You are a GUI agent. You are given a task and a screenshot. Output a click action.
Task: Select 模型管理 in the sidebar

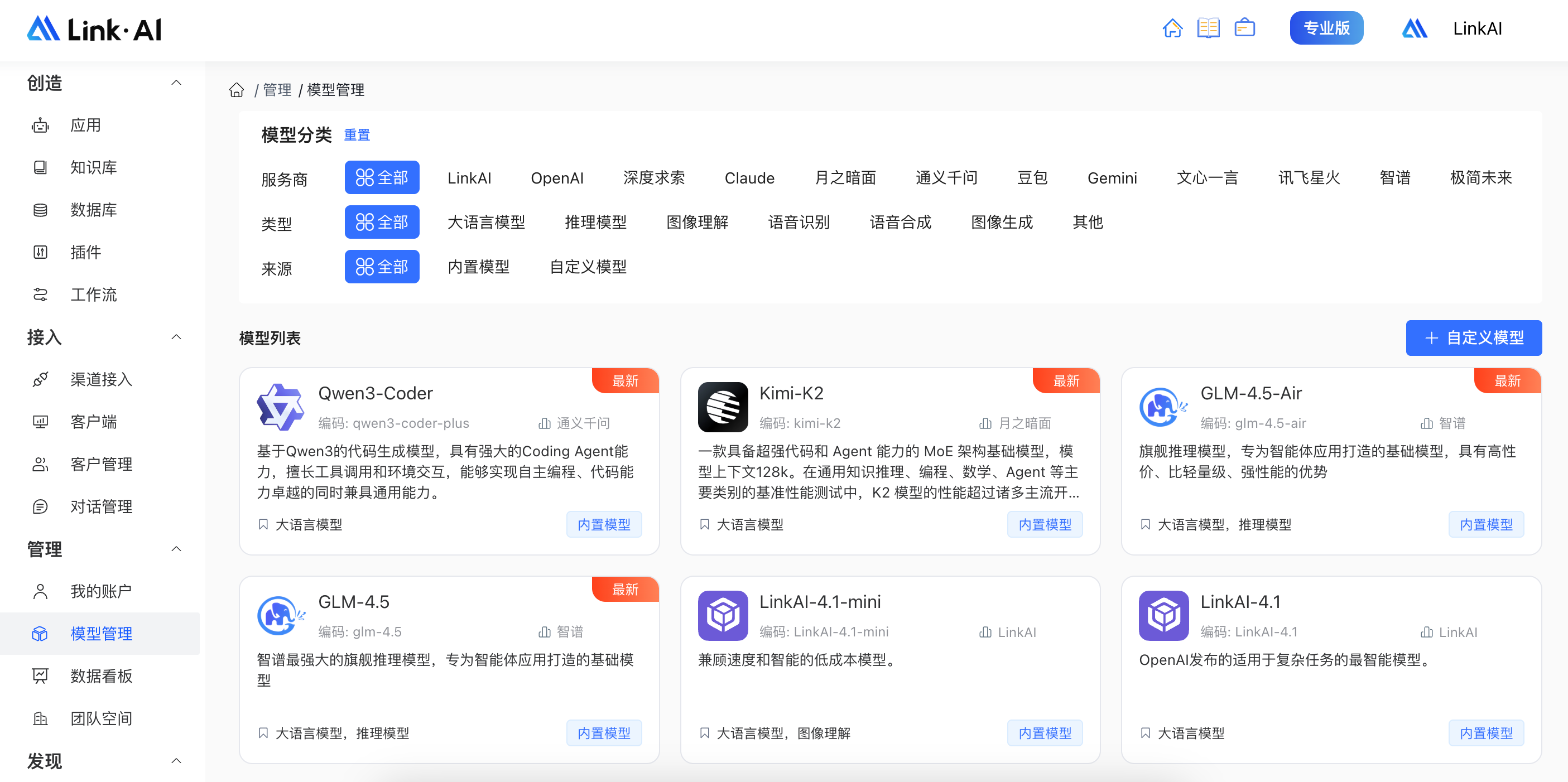coord(100,634)
